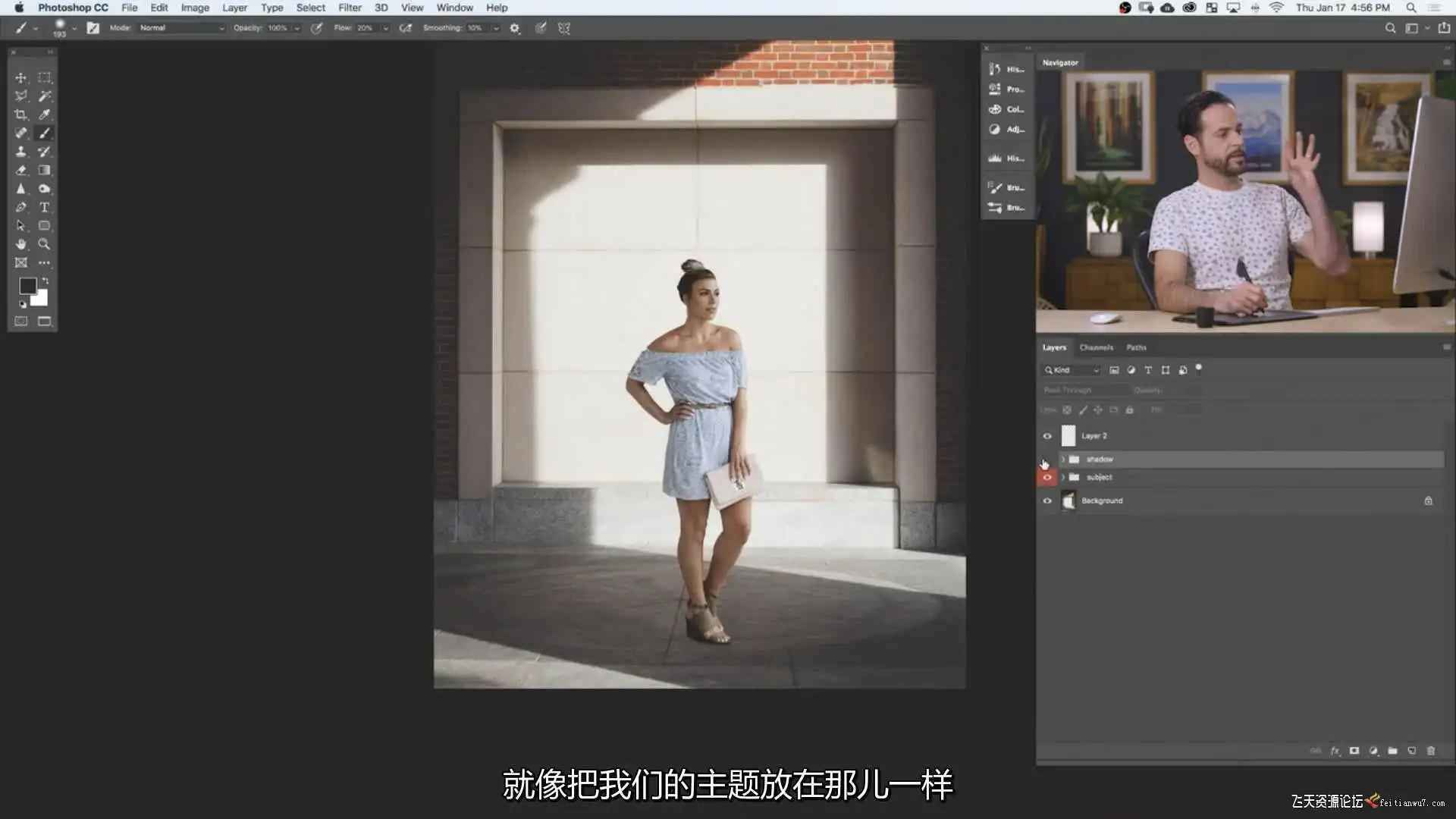Switch to the Channels tab
Screen dimensions: 1456x819
point(1096,347)
